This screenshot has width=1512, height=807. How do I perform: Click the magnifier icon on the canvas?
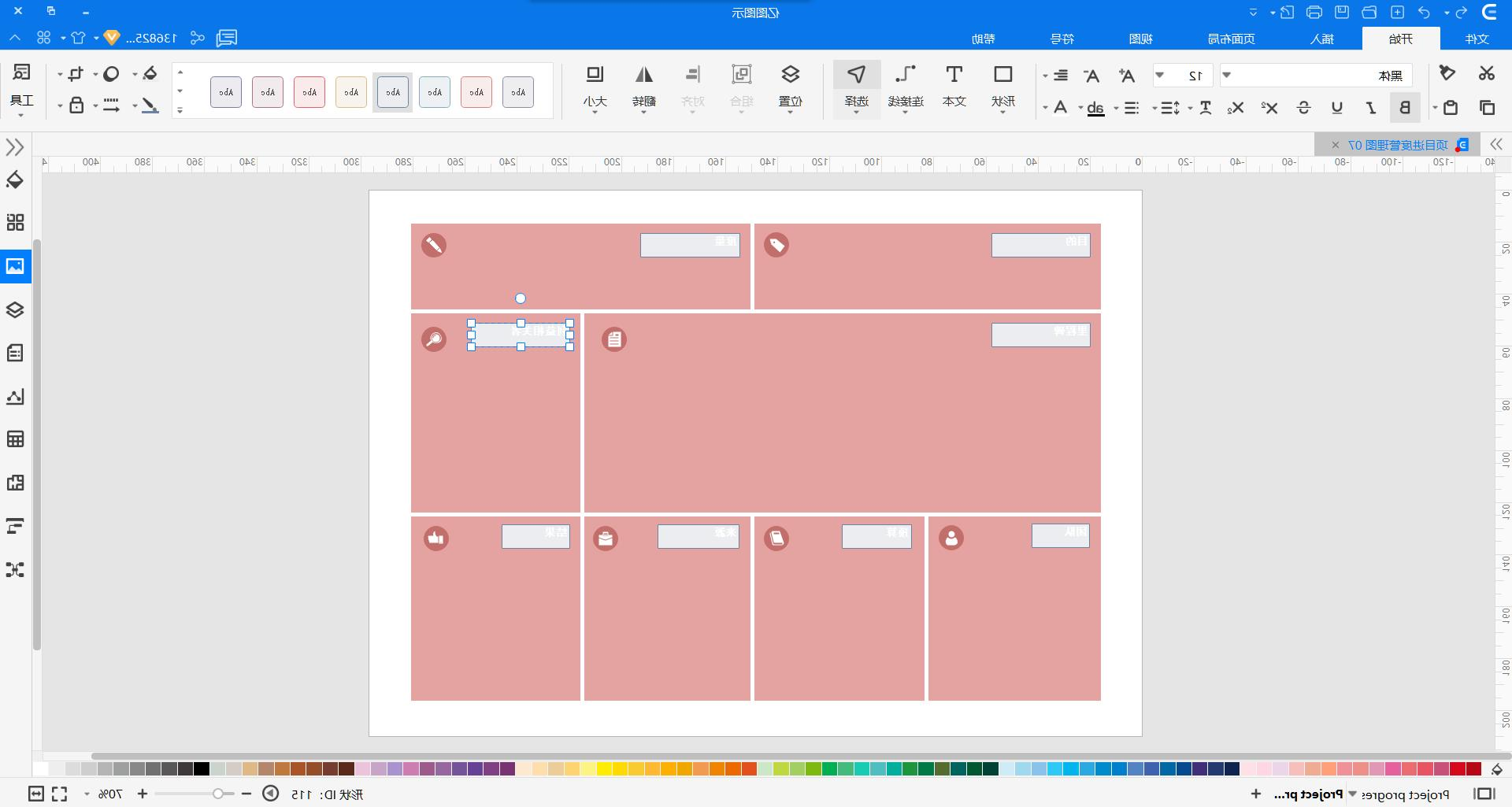coord(433,339)
